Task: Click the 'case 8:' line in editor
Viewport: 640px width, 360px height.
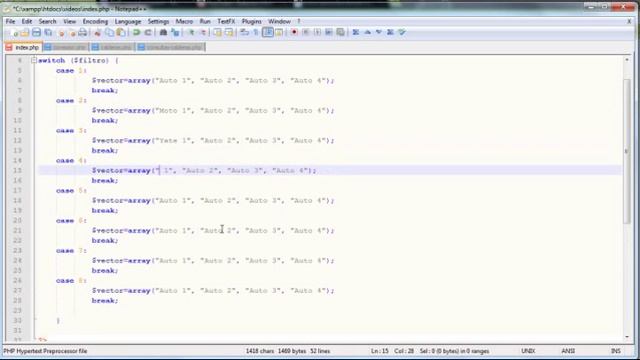Action: pyautogui.click(x=71, y=281)
